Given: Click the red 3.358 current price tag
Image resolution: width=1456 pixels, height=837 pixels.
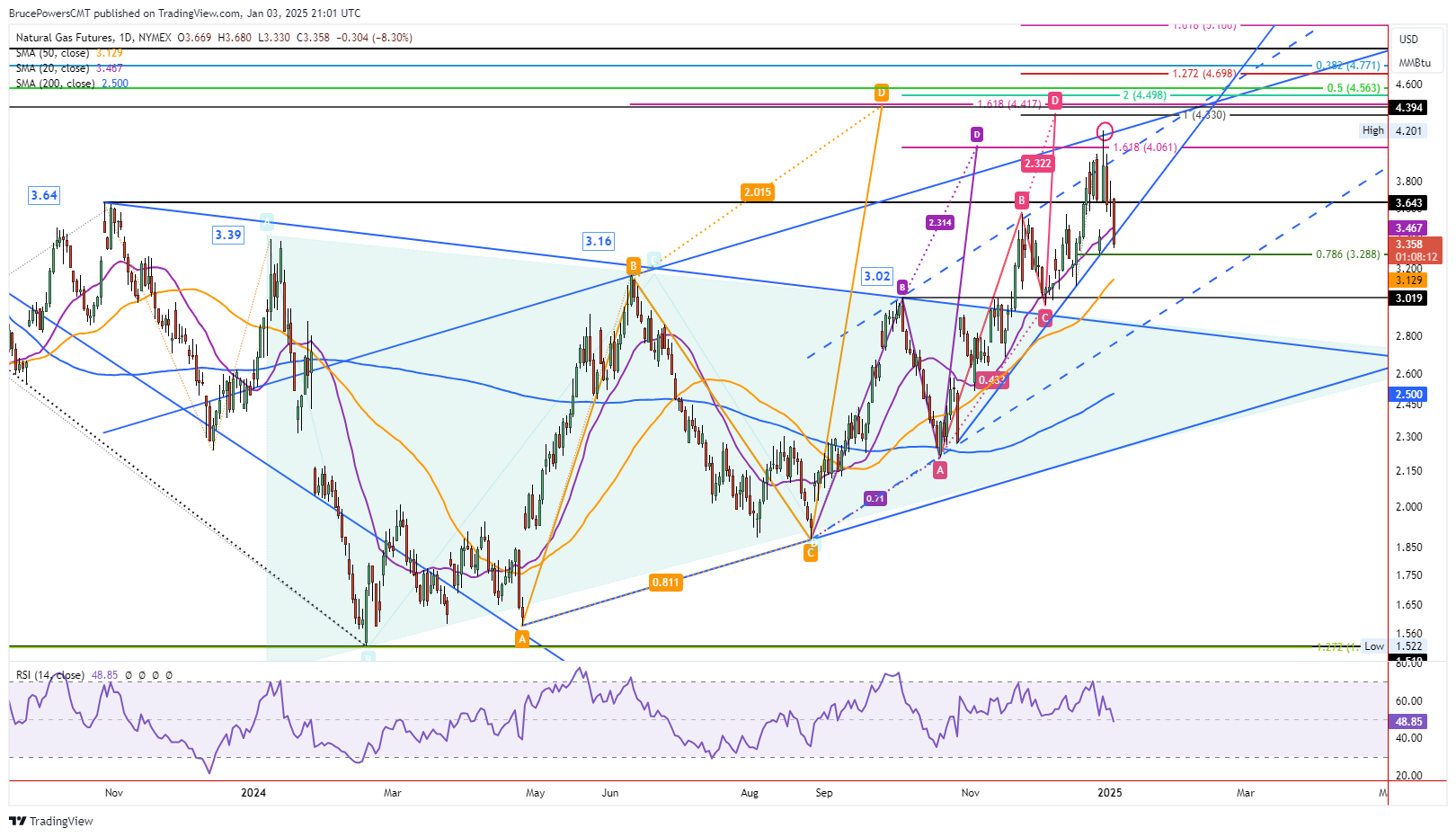Looking at the screenshot, I should tap(1416, 250).
